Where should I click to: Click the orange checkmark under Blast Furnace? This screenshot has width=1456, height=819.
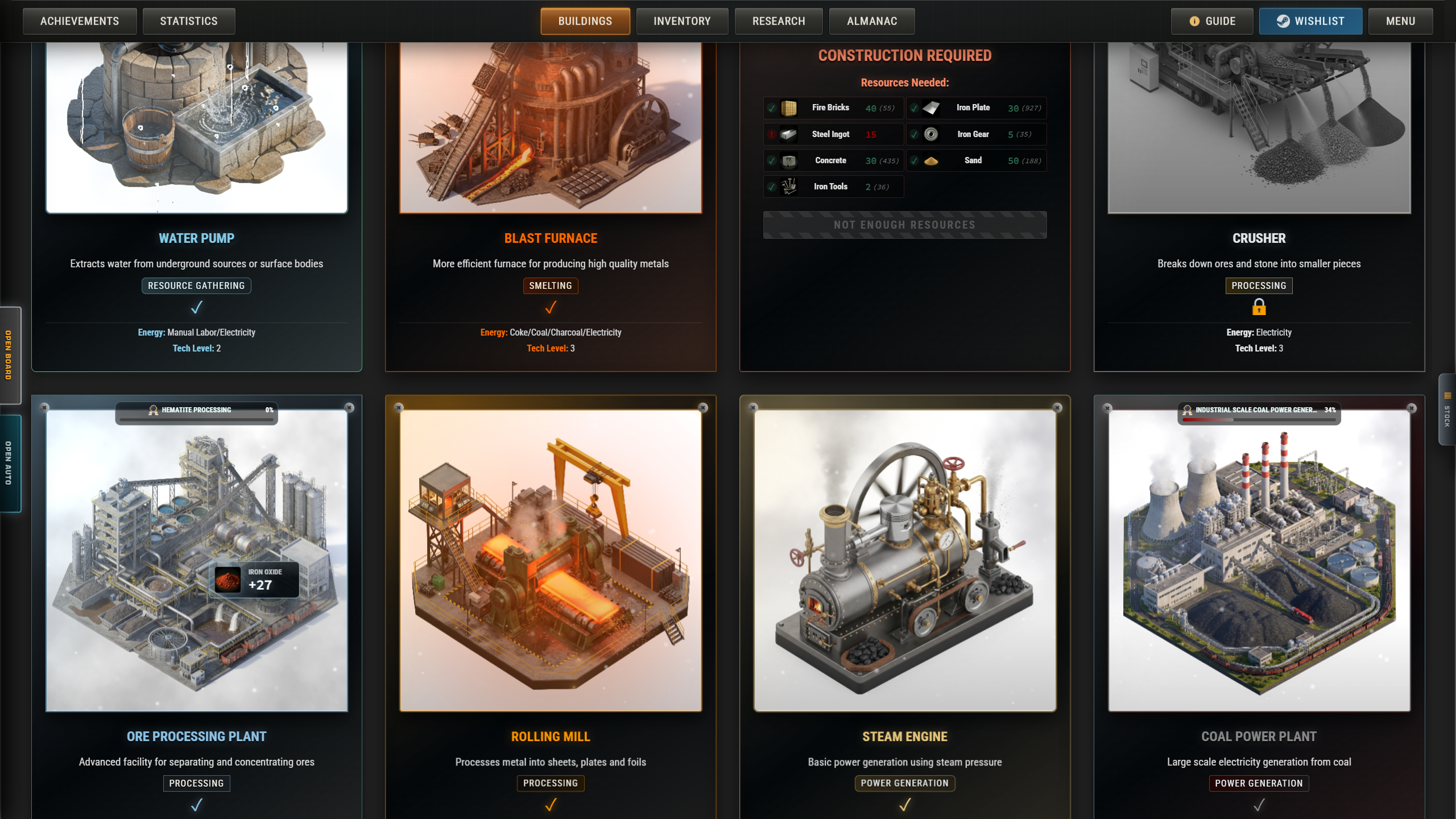[x=551, y=307]
